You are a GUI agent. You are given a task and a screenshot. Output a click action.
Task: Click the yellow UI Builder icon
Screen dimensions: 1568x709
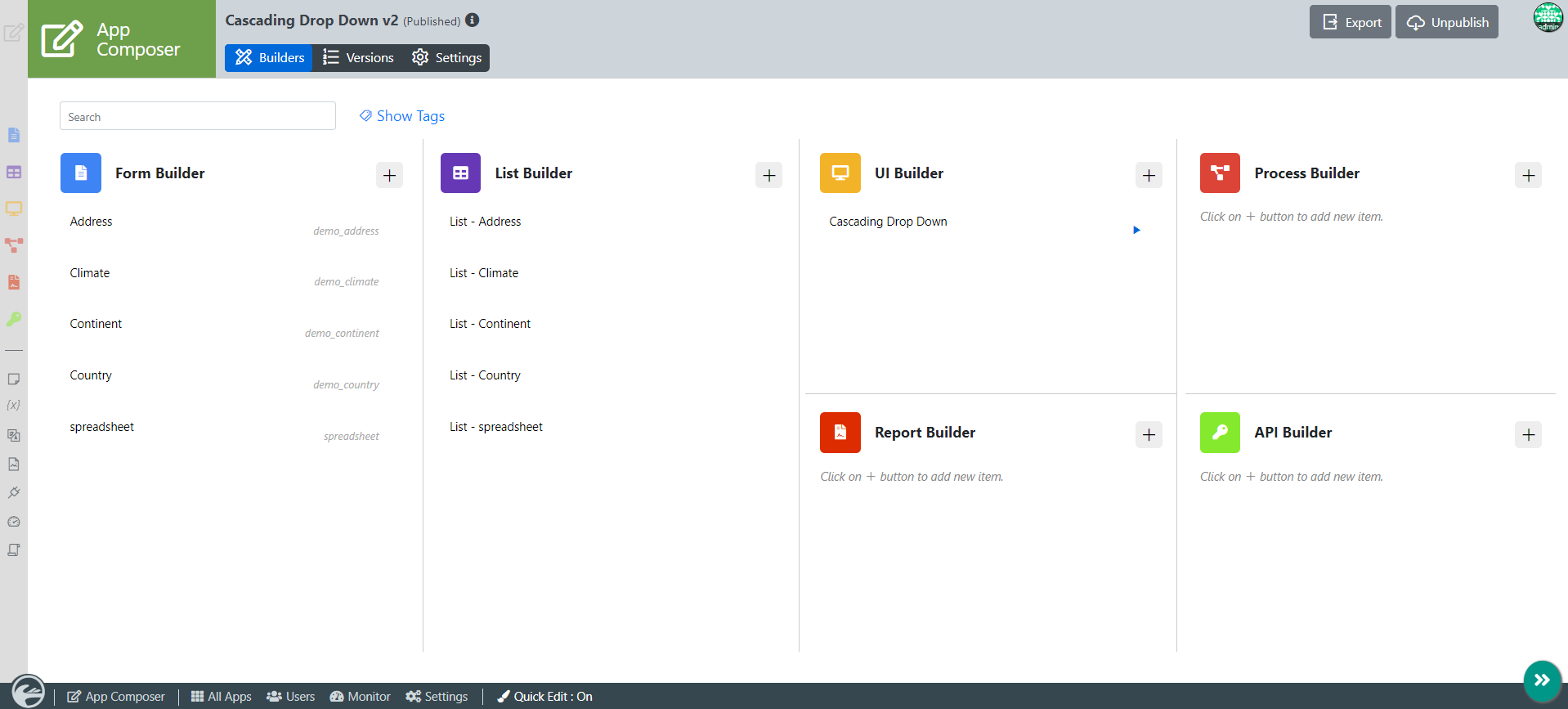click(x=840, y=173)
